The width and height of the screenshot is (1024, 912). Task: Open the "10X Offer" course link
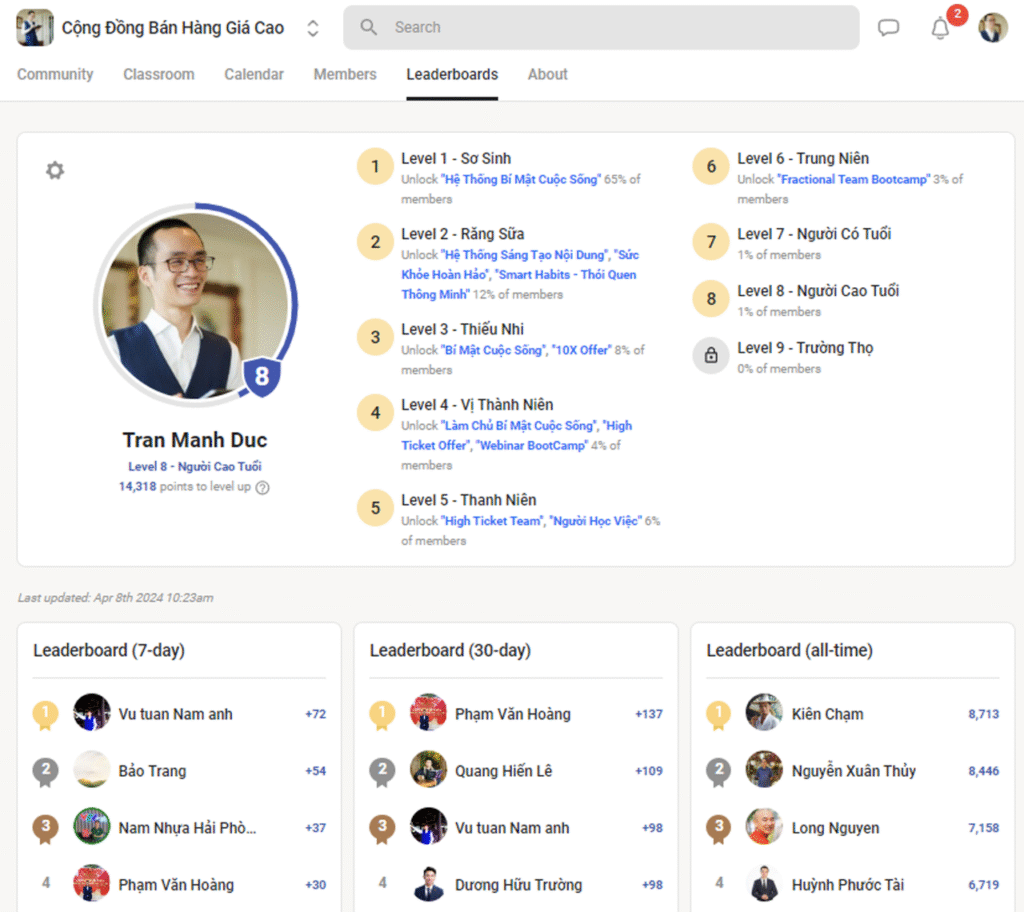(x=581, y=350)
